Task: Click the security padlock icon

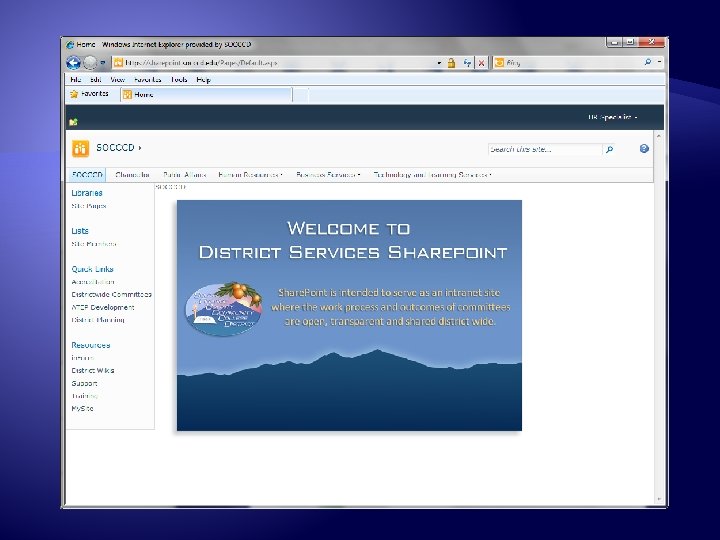Action: pyautogui.click(x=451, y=63)
